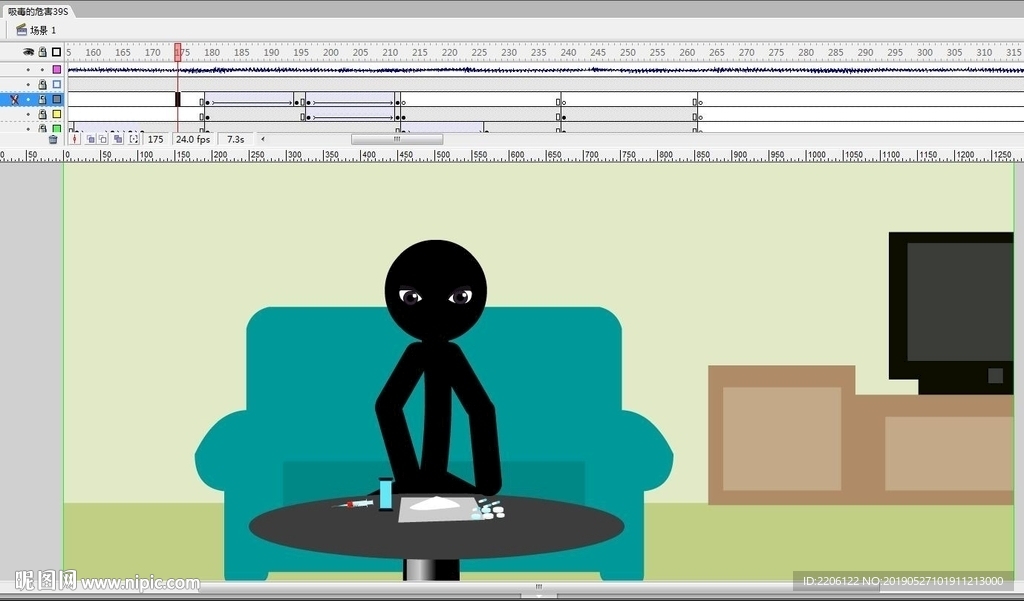Click the green outline color swatch
1024x601 pixels.
coord(57,128)
